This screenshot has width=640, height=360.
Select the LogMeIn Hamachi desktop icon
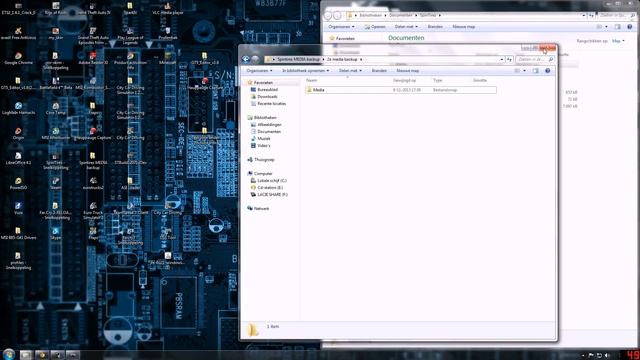[x=18, y=108]
